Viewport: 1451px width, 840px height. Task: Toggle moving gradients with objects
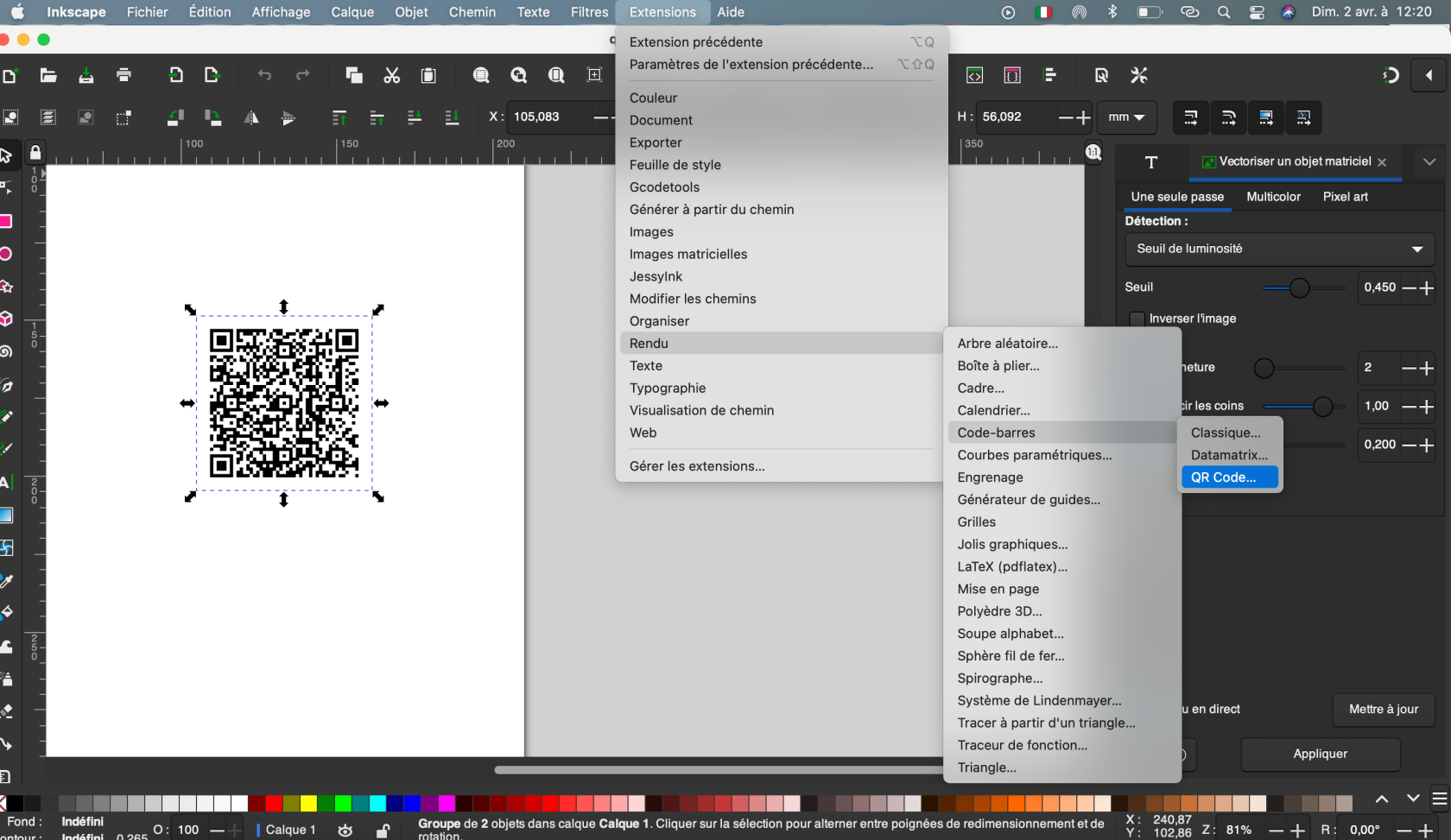tap(1266, 117)
